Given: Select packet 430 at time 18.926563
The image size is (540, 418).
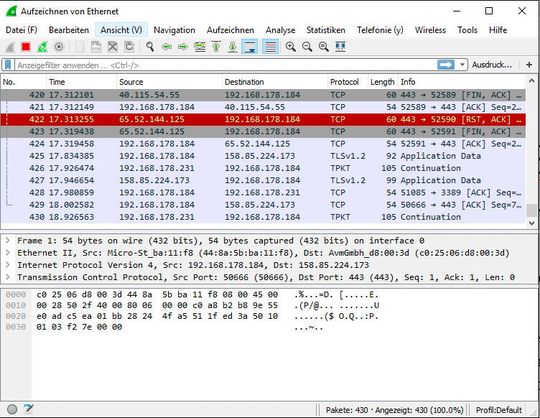Looking at the screenshot, I should [263, 217].
